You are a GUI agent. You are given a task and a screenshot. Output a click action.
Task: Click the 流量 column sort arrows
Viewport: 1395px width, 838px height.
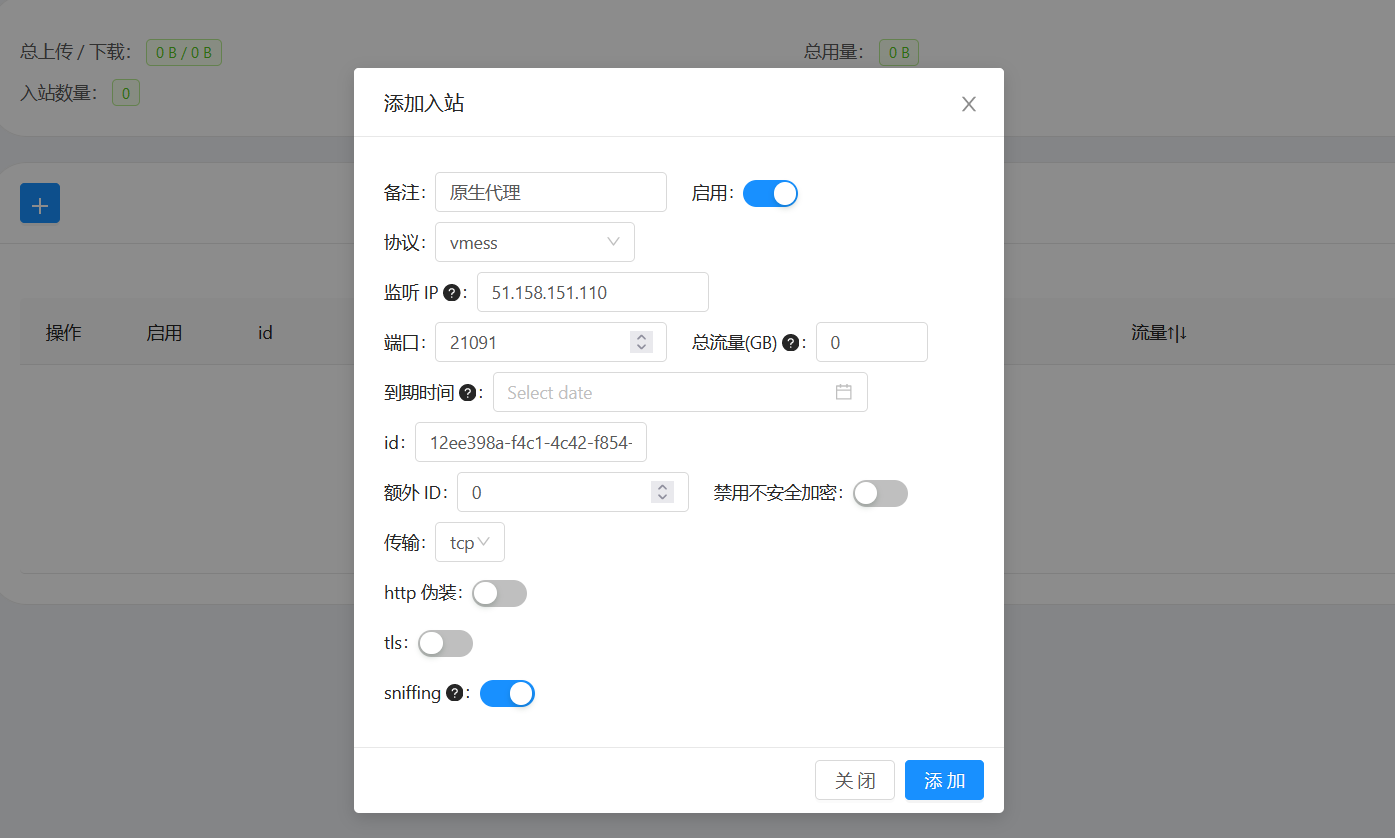pos(1179,333)
